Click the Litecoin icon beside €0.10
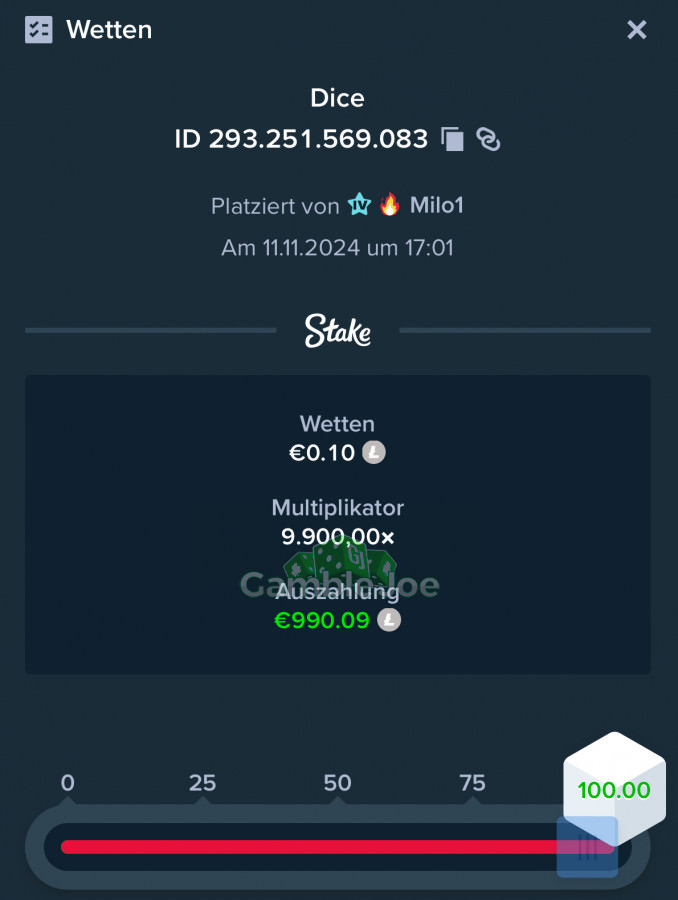 pos(374,453)
